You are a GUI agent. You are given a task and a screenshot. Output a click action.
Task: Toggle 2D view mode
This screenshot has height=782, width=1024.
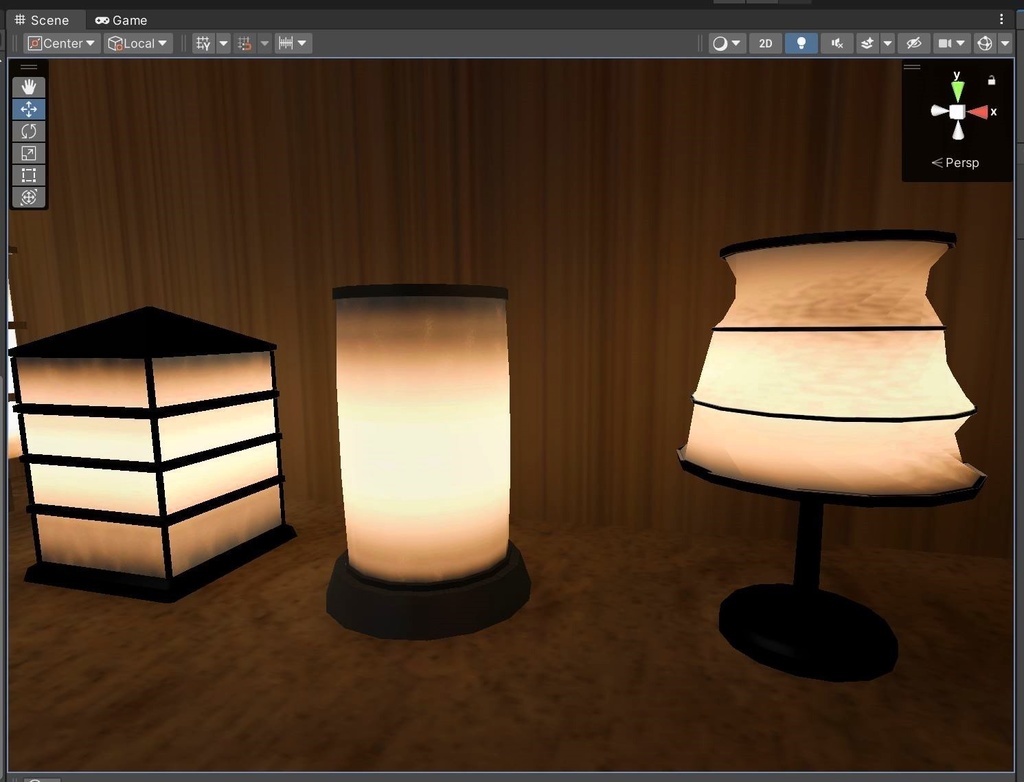[765, 44]
